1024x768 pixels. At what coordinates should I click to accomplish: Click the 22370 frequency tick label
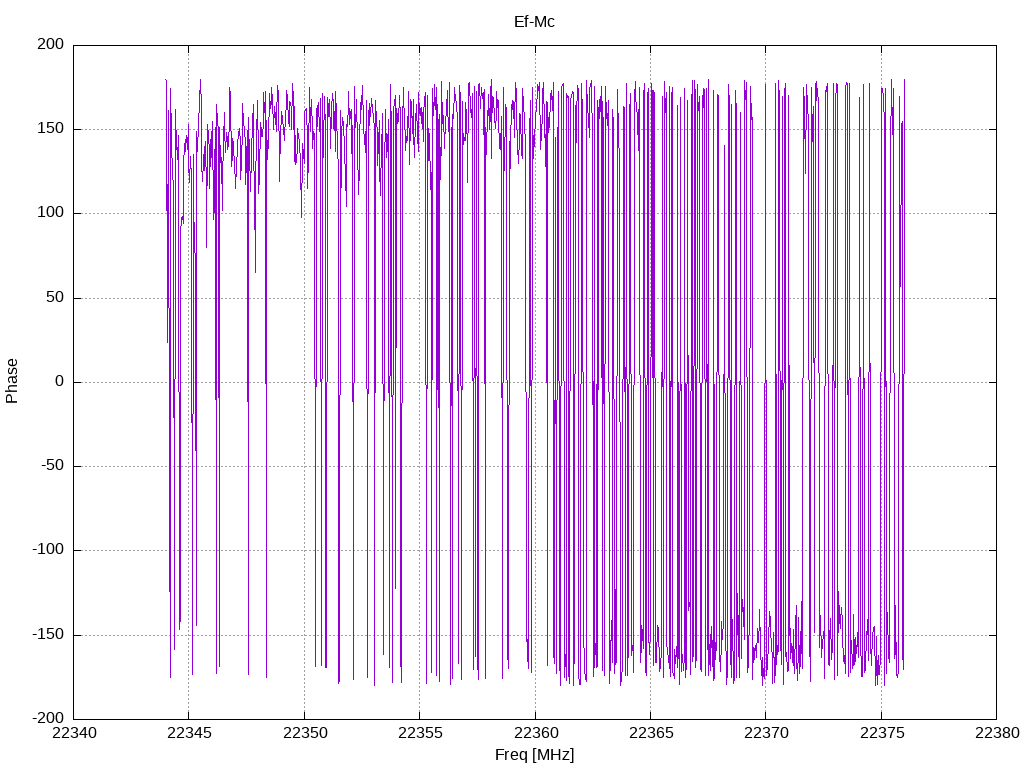click(766, 733)
